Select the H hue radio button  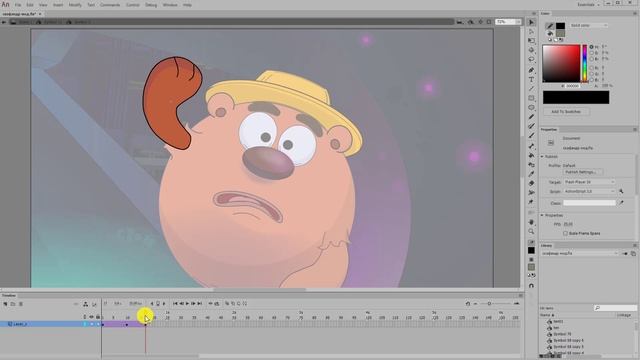point(591,47)
